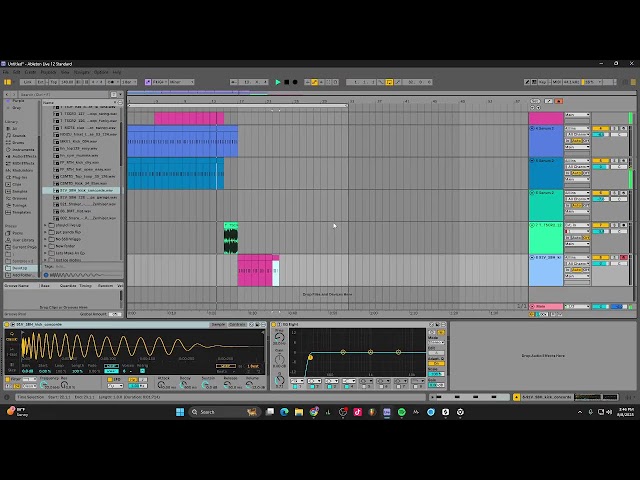The width and height of the screenshot is (640, 480).
Task: Enable EQ Eight band 5 activator
Action: (x=364, y=387)
